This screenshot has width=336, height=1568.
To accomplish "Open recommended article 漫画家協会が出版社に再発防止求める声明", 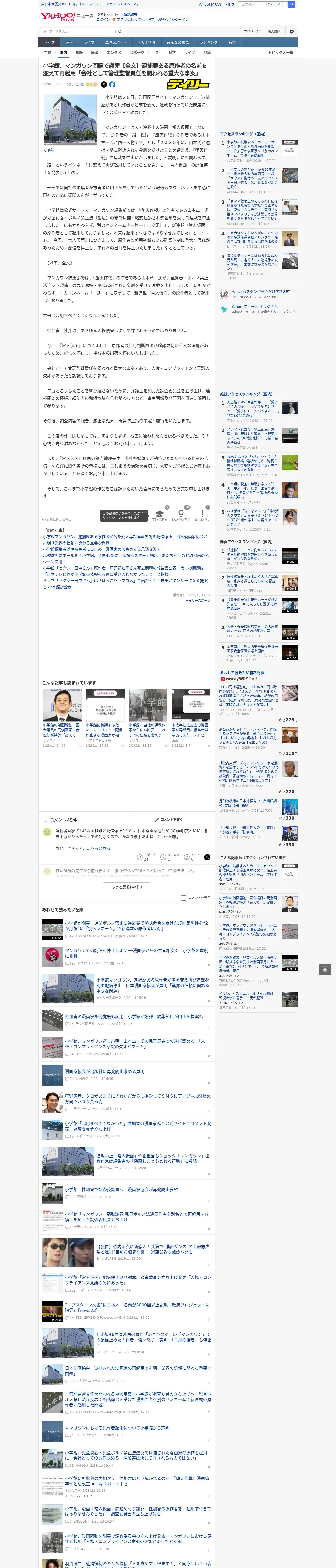I will (105, 1071).
